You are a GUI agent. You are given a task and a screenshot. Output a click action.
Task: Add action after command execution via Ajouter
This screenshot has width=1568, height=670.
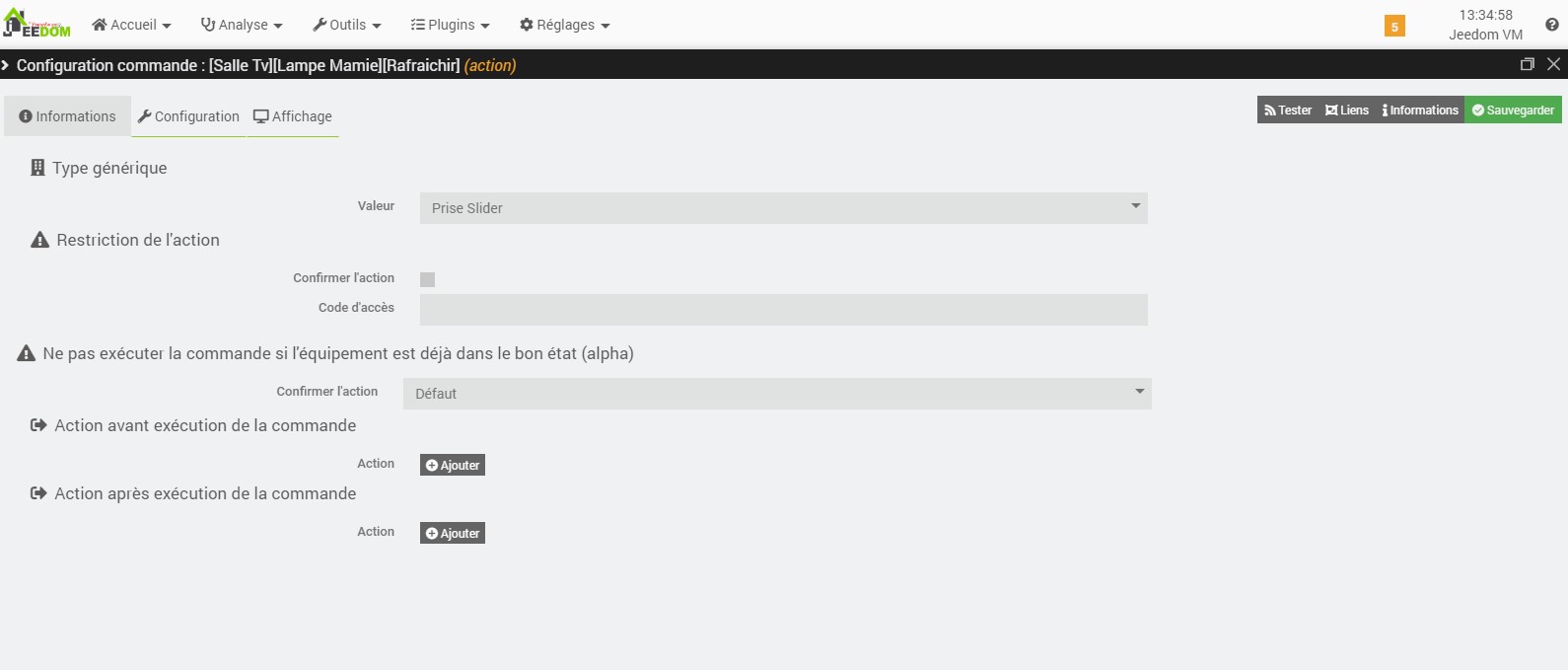[453, 533]
